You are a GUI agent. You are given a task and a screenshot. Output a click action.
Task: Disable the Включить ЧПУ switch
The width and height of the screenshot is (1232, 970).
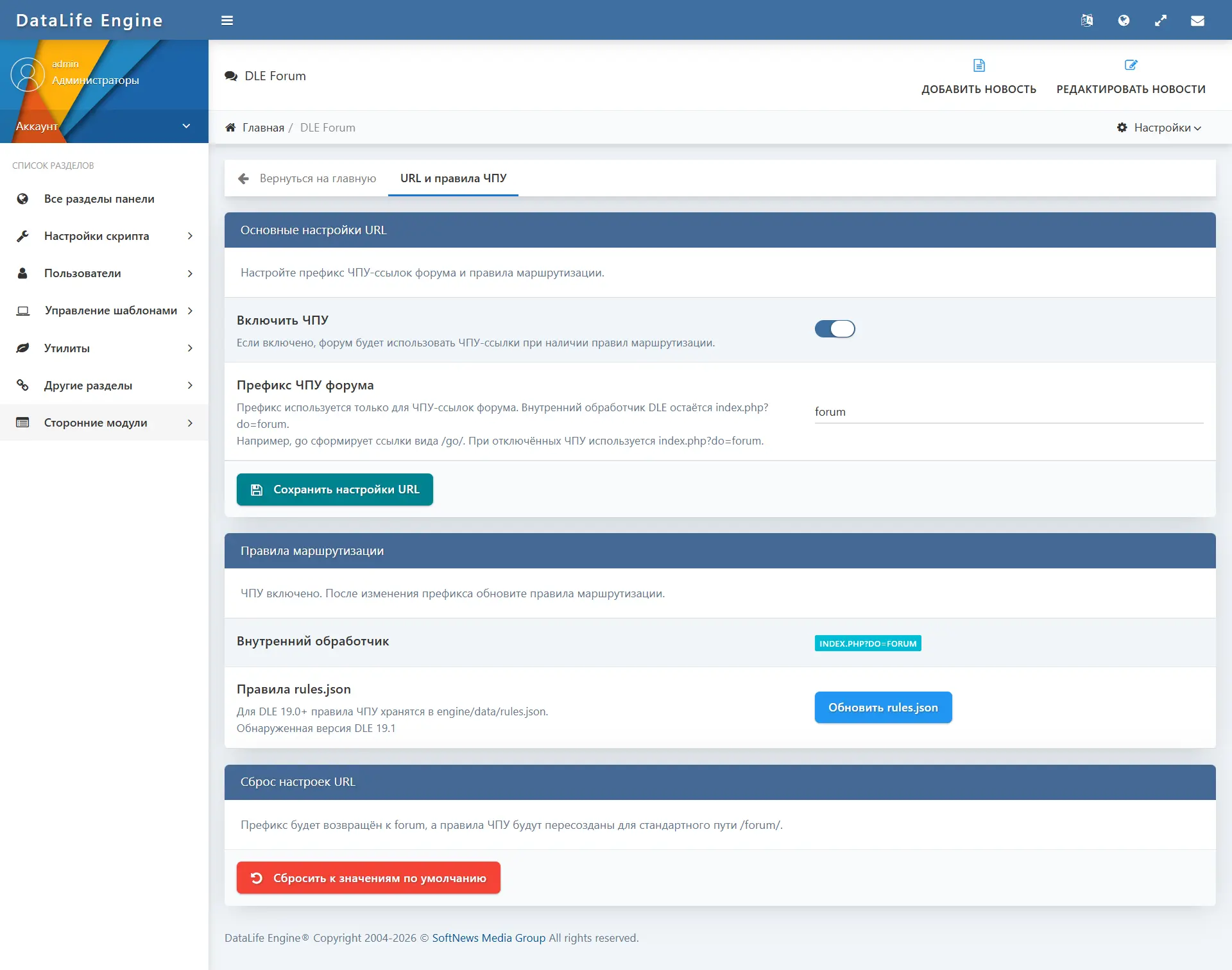835,328
